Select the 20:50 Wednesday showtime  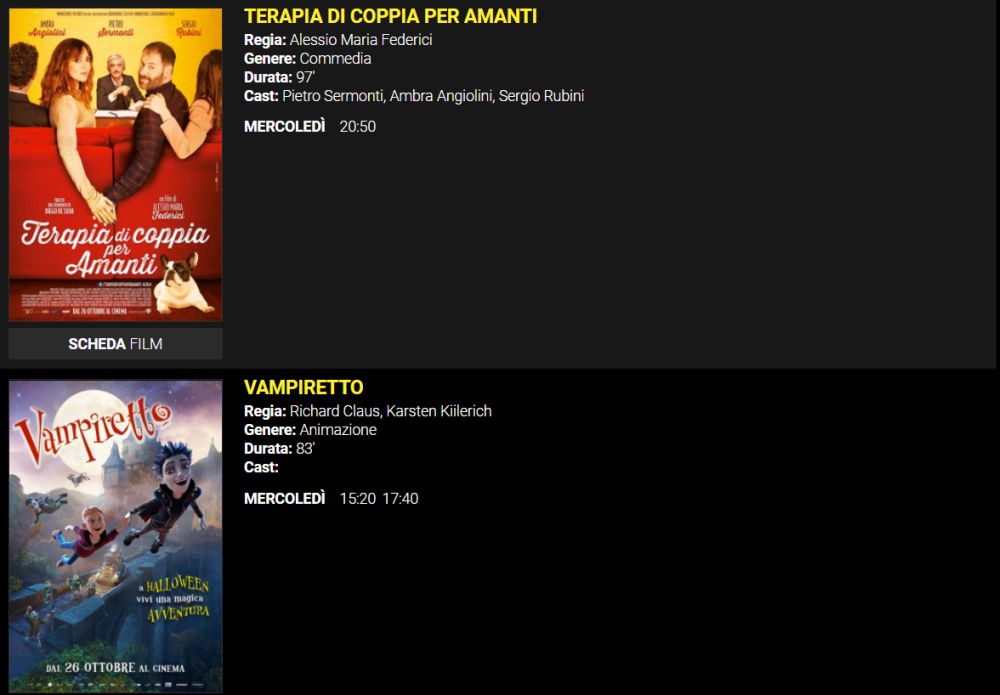point(358,127)
